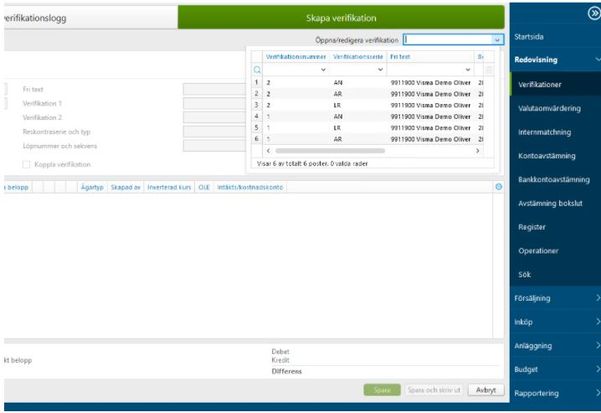Screen dimensions: 601x413
Task: Click the Ägartyp column header
Action: [92, 187]
